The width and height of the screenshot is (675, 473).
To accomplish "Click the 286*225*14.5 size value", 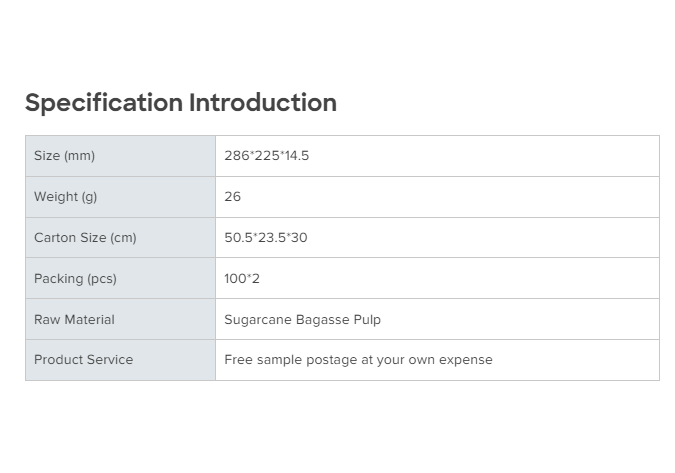I will [266, 156].
